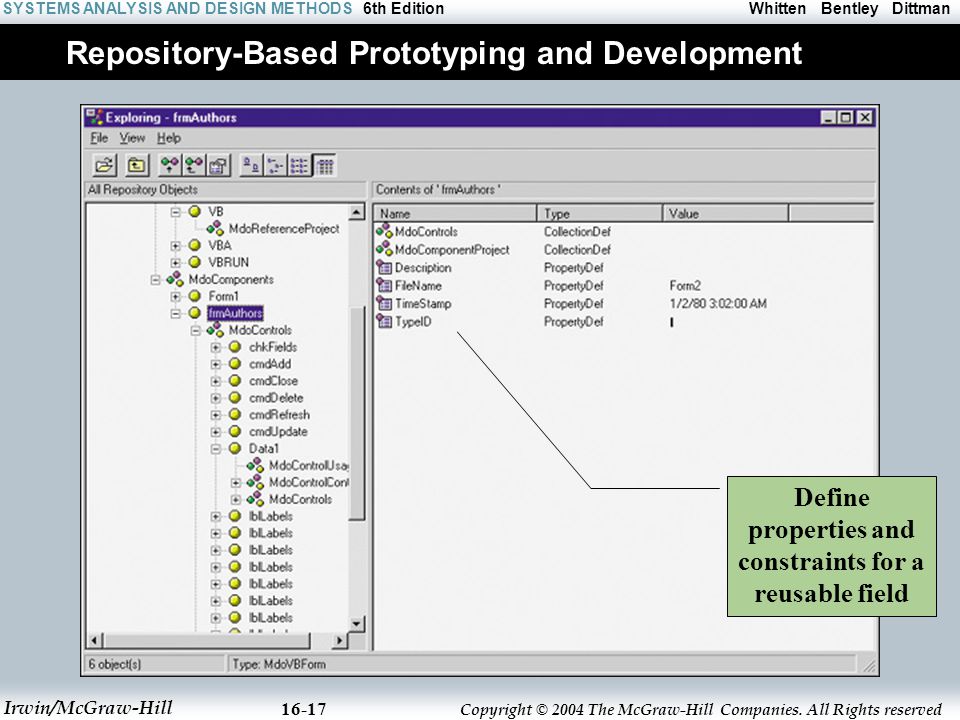Viewport: 960px width, 720px height.
Task: Click the open folder toolbar icon
Action: pos(105,165)
